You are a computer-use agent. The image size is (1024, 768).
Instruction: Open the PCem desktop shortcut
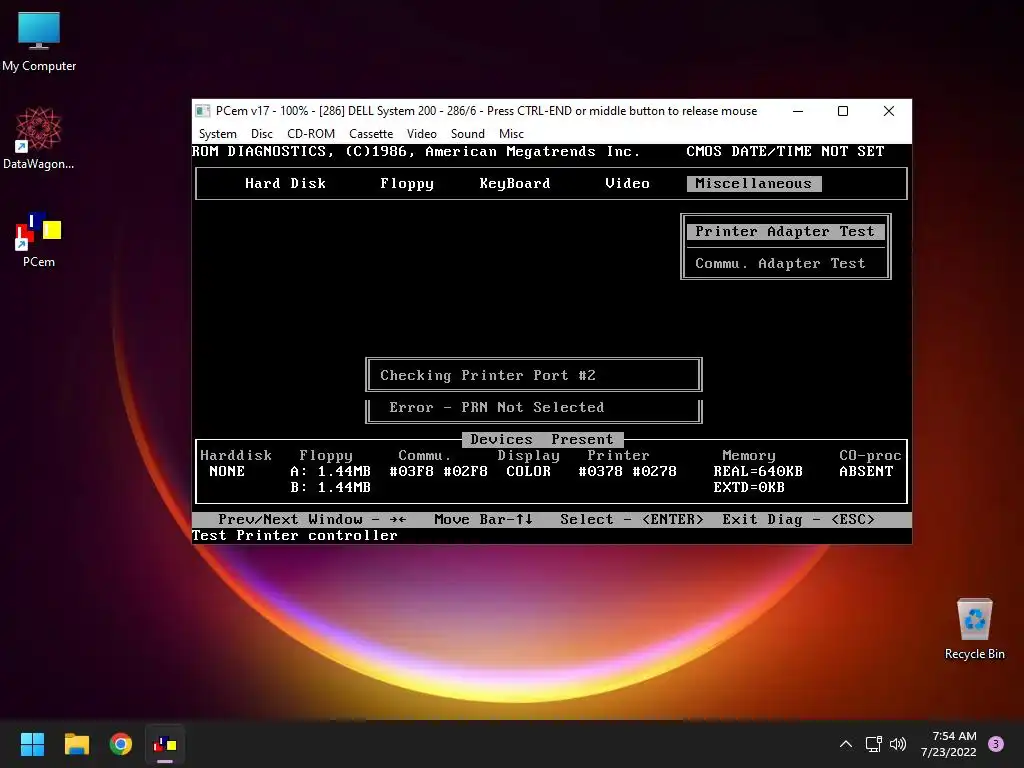(x=39, y=239)
